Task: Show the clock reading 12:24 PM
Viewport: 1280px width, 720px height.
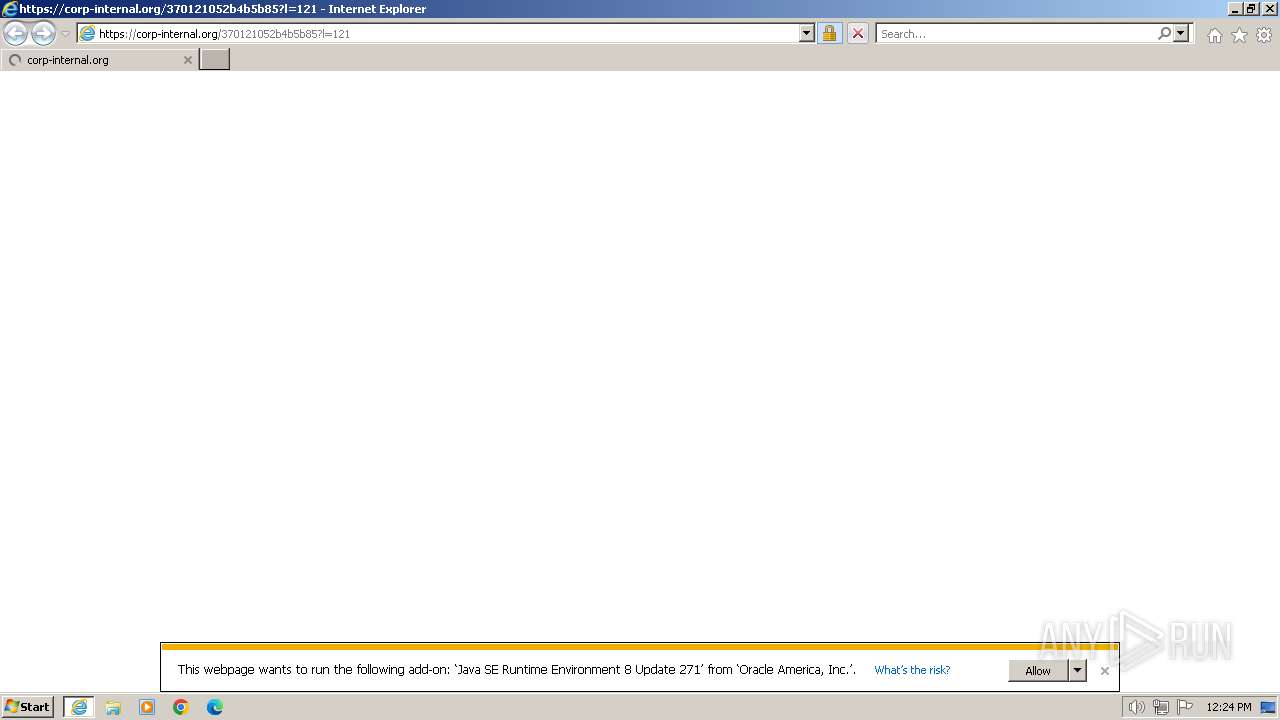Action: (1229, 707)
